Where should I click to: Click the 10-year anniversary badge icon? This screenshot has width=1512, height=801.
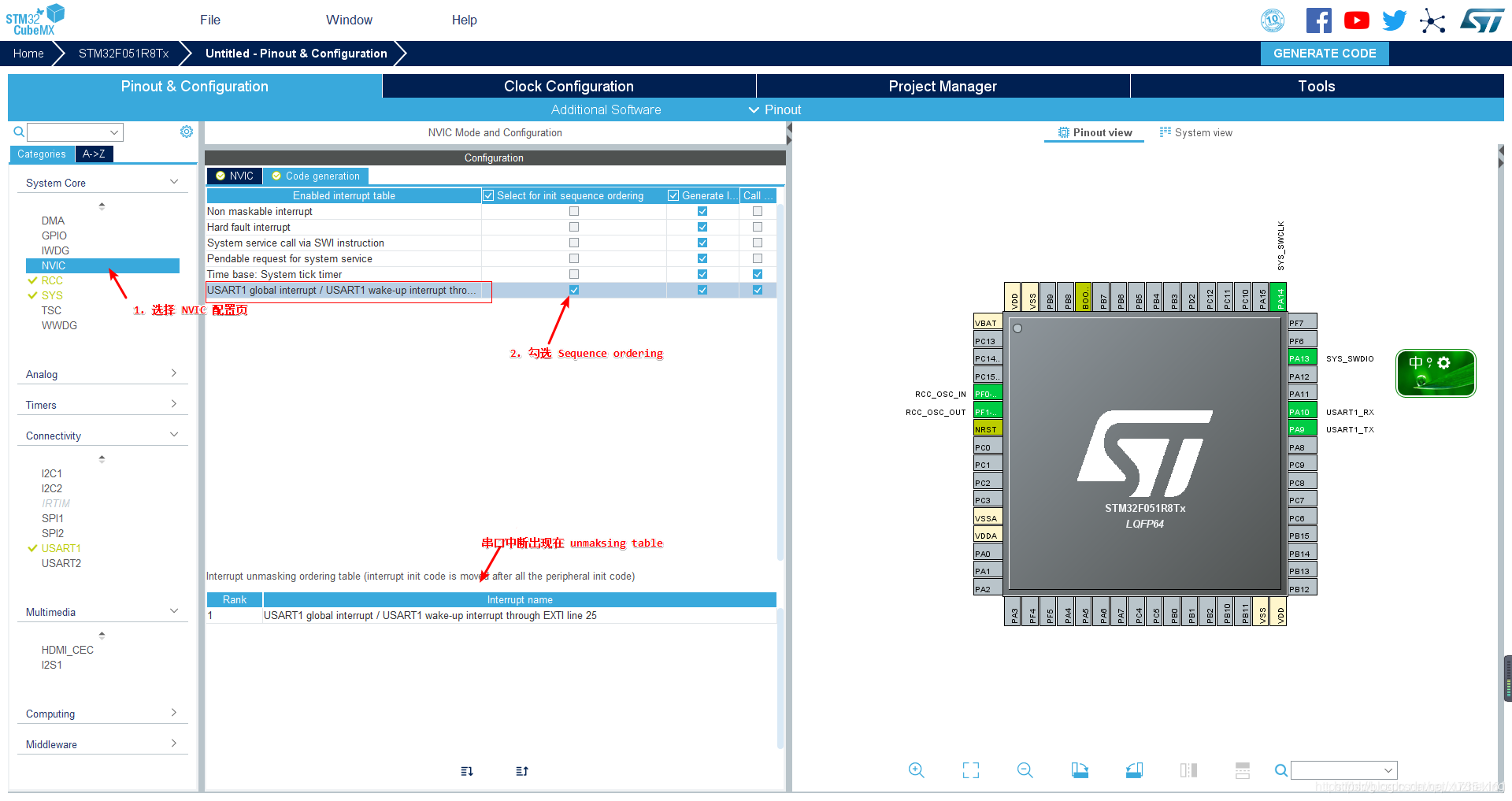point(1273,20)
